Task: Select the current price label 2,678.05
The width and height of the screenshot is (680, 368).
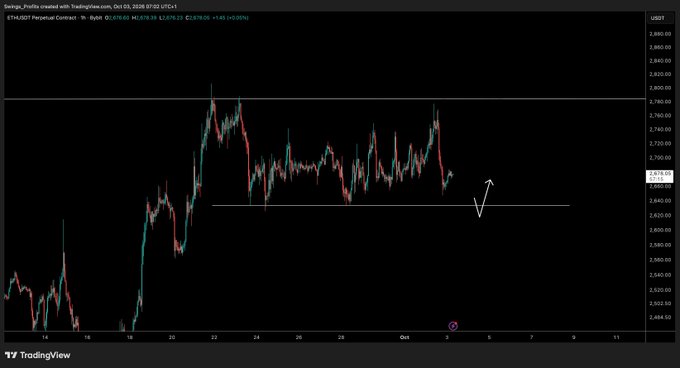Action: click(x=660, y=173)
